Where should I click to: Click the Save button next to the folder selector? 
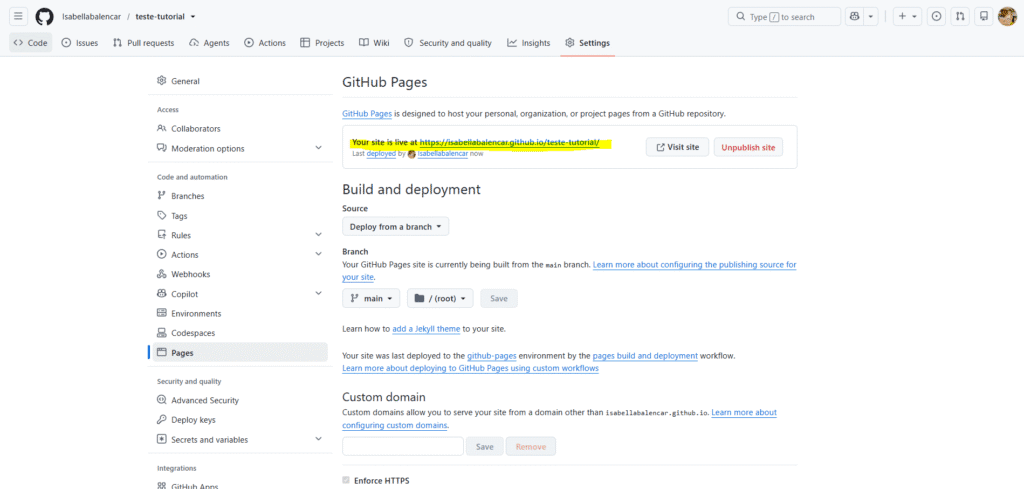499,298
